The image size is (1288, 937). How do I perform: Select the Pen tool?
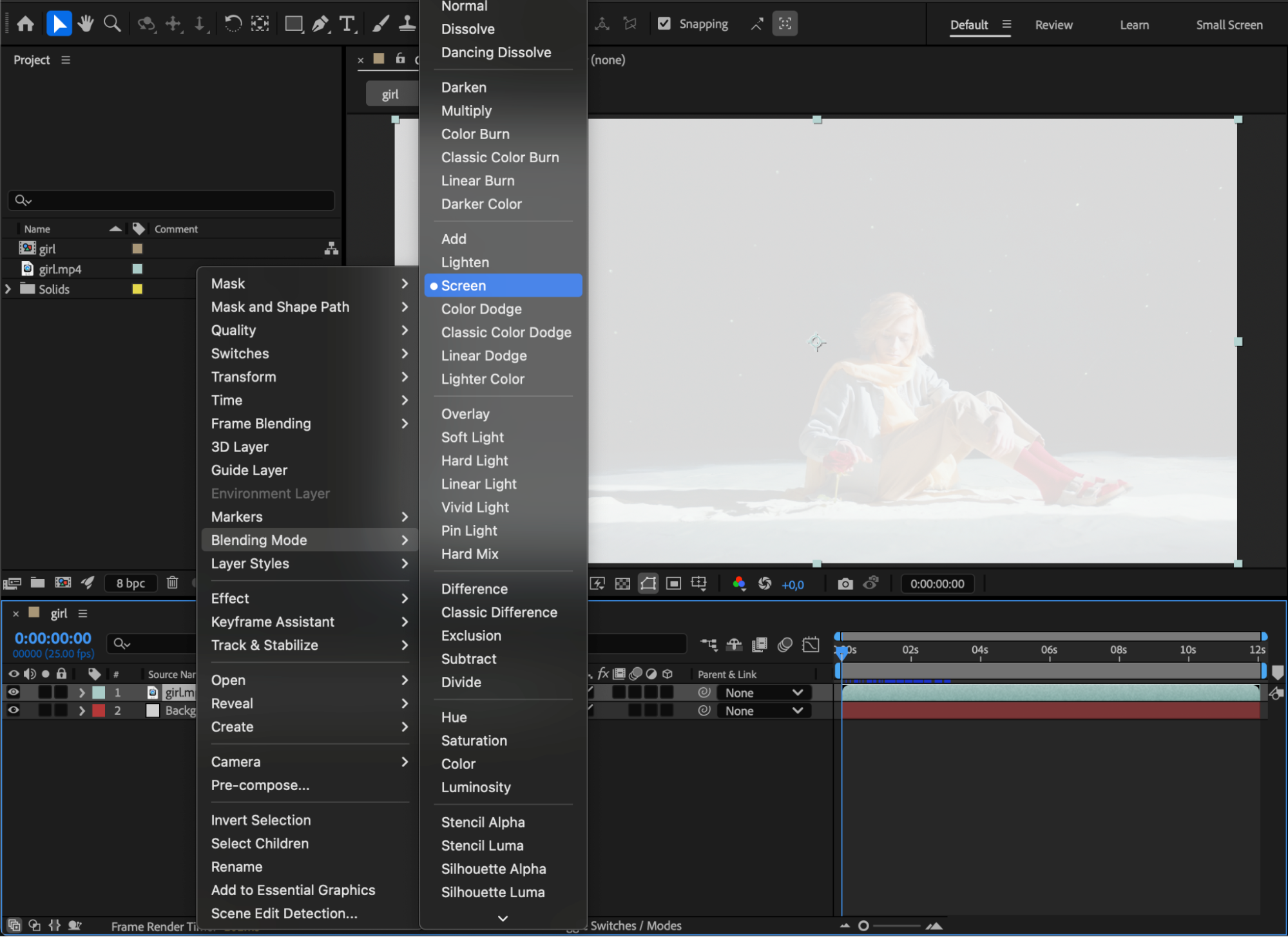[320, 24]
